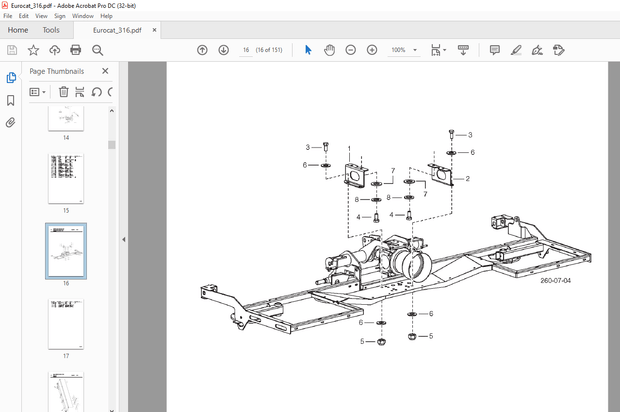Click the scrolling mode toolbar icon
Image resolution: width=620 pixels, height=412 pixels.
click(463, 50)
